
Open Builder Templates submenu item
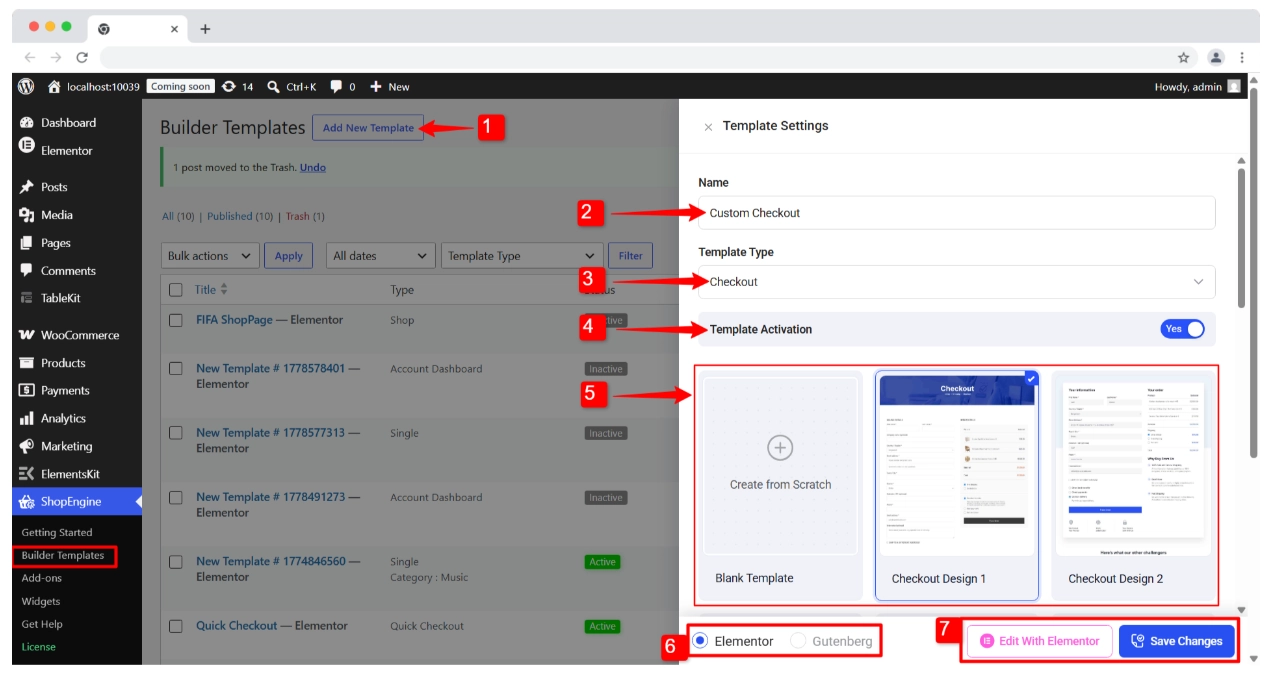(x=63, y=556)
